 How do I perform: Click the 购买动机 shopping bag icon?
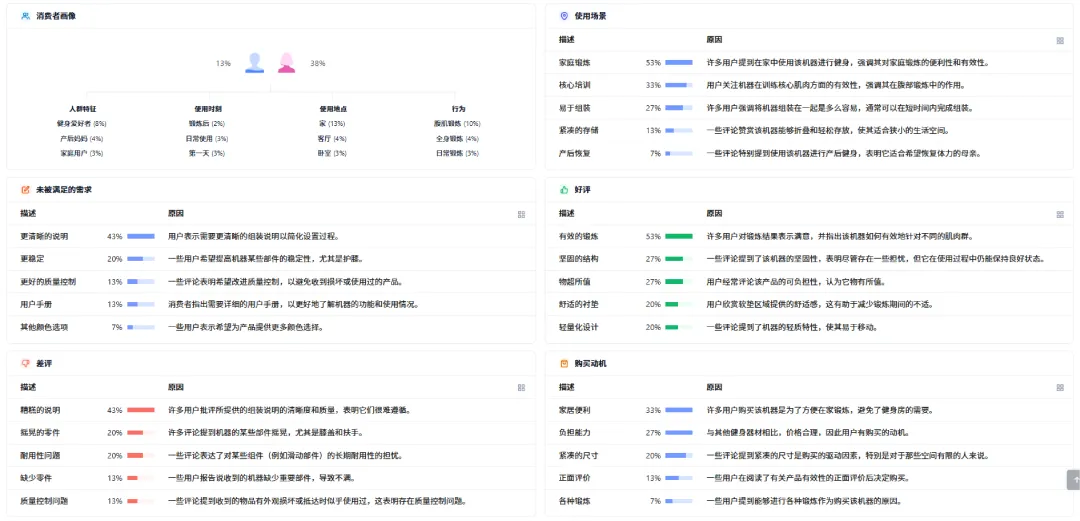565,363
